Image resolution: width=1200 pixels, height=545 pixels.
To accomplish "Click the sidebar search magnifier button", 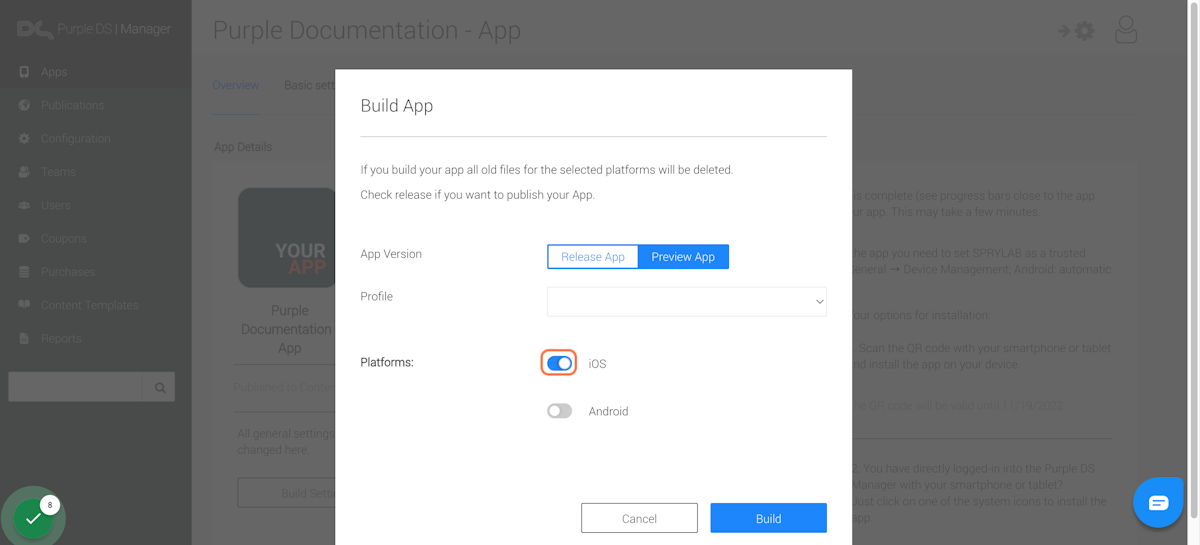I will tap(160, 387).
